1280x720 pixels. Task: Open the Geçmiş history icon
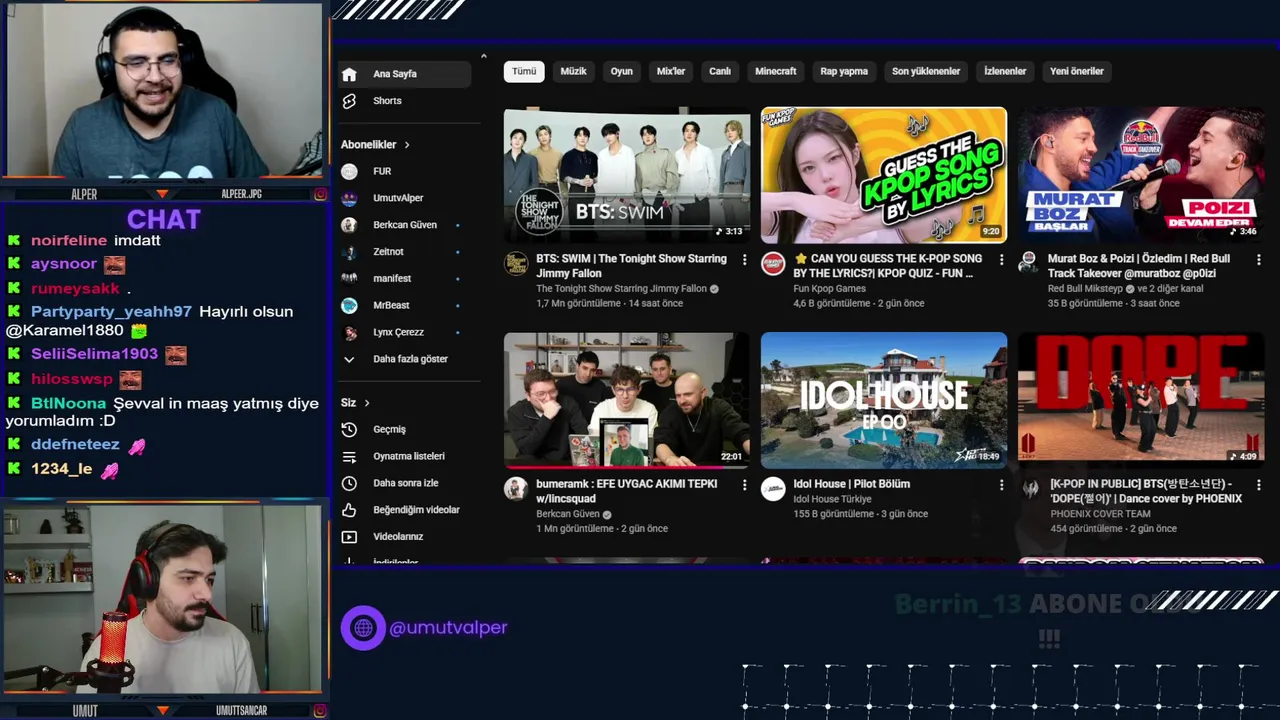(x=349, y=429)
